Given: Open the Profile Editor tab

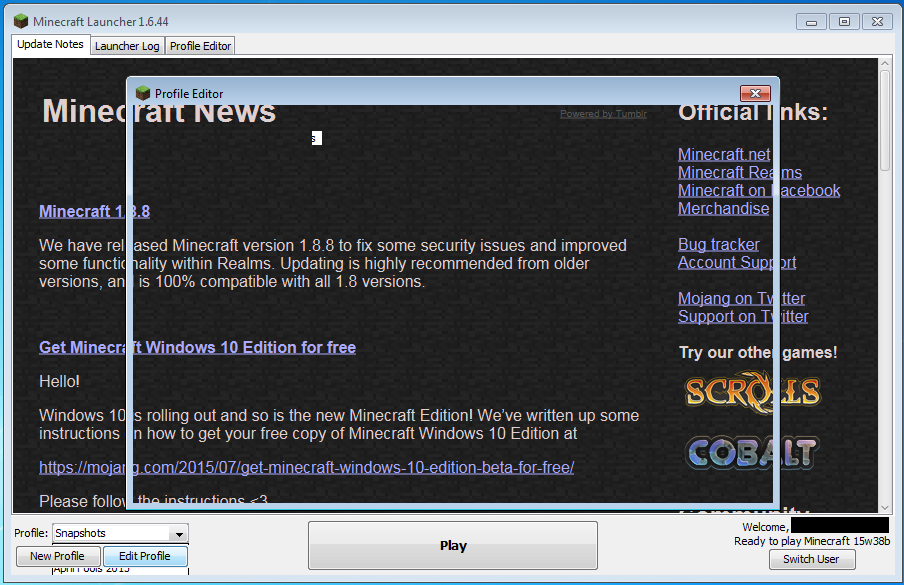Looking at the screenshot, I should [x=200, y=46].
